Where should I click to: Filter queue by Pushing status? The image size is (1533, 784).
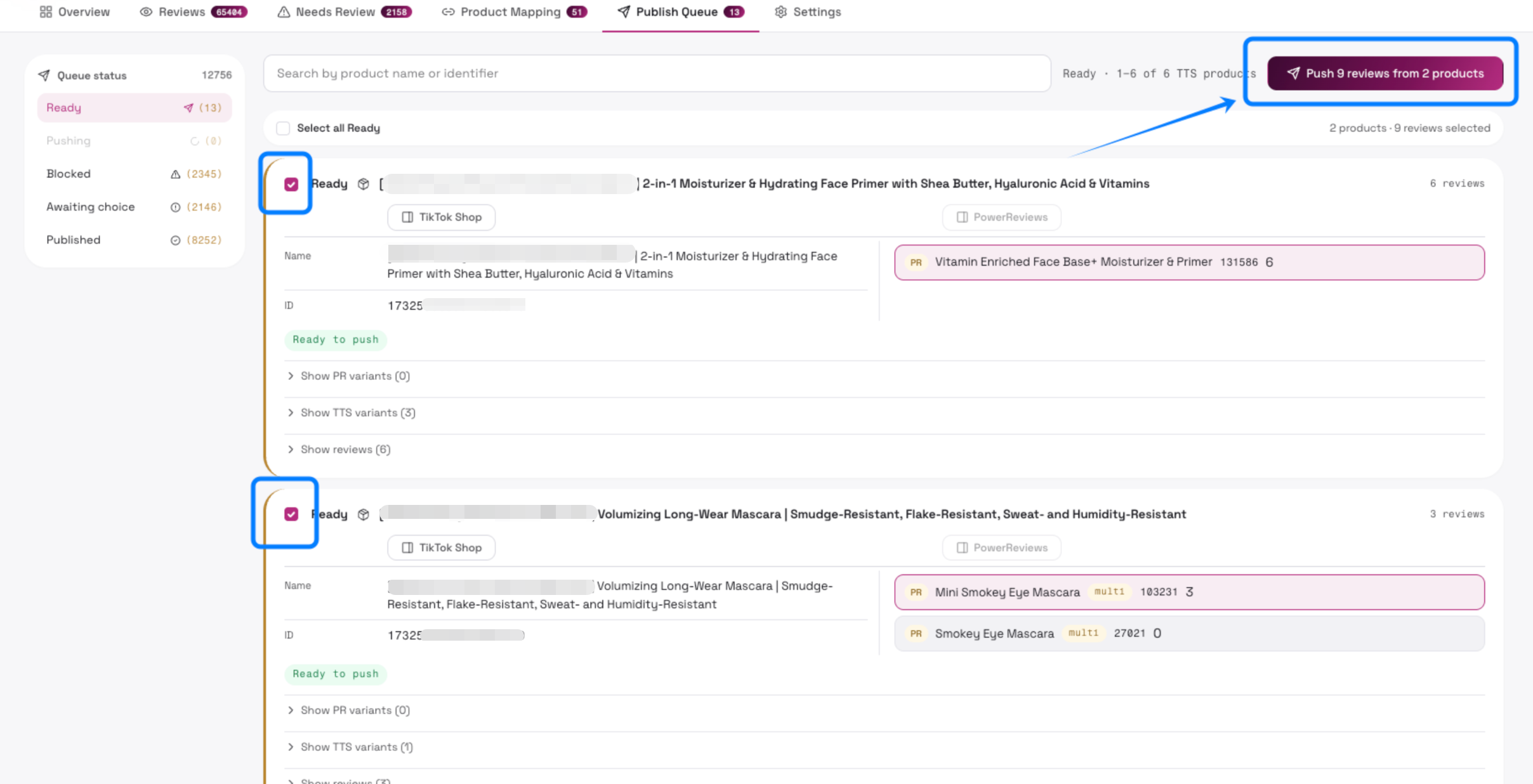pos(135,141)
